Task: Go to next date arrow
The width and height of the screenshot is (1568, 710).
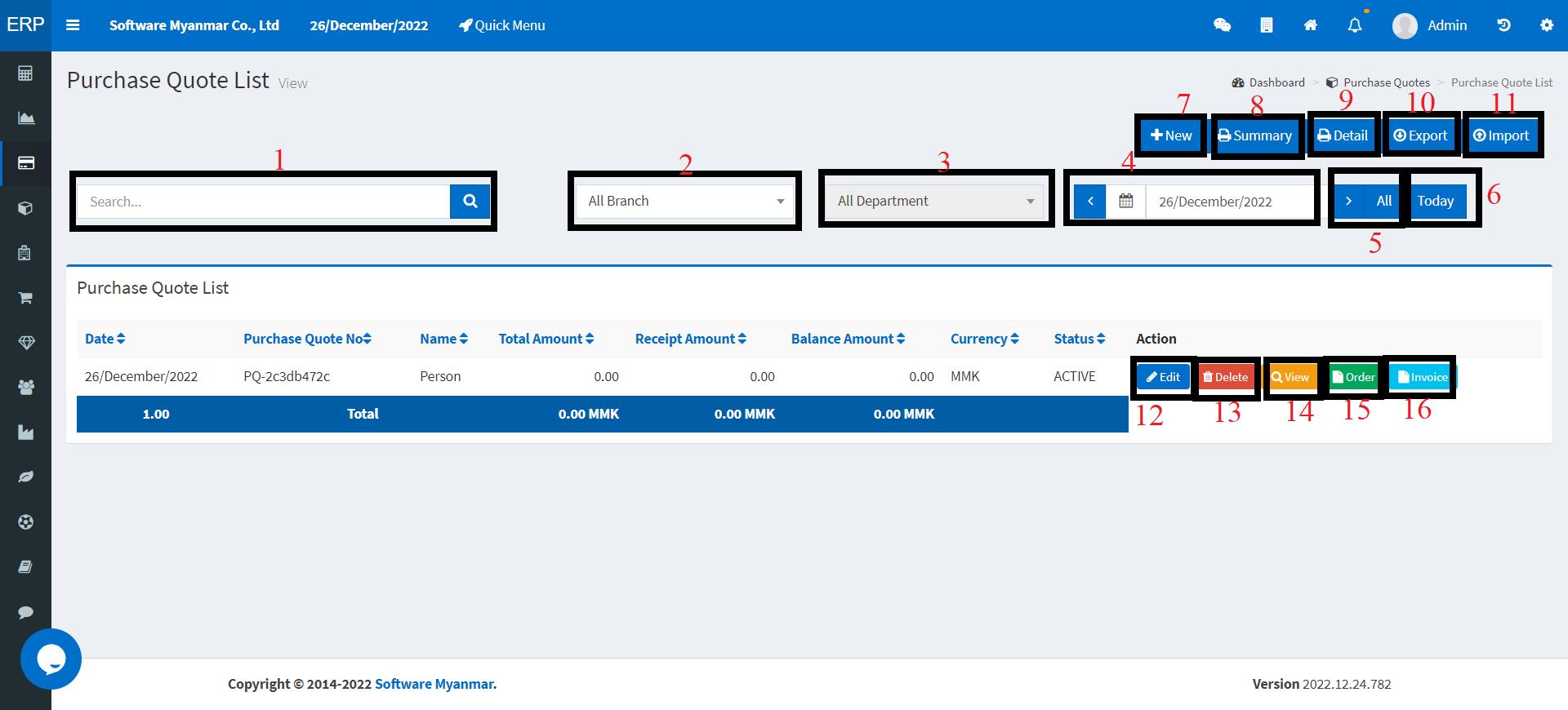Action: coord(1348,201)
